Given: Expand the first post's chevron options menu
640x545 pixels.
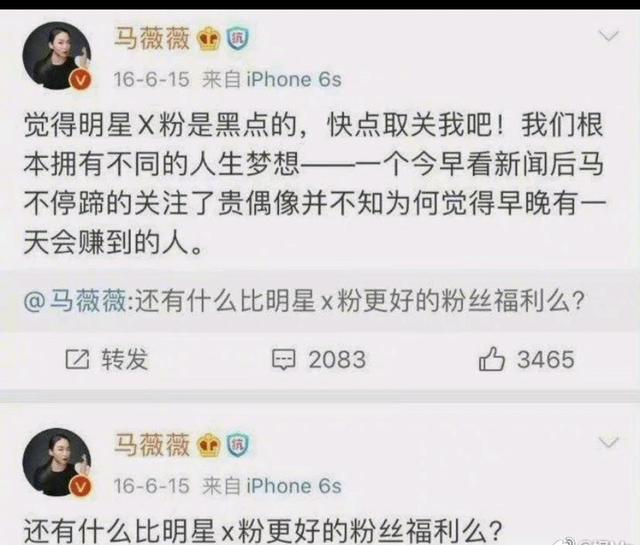Looking at the screenshot, I should 609,36.
